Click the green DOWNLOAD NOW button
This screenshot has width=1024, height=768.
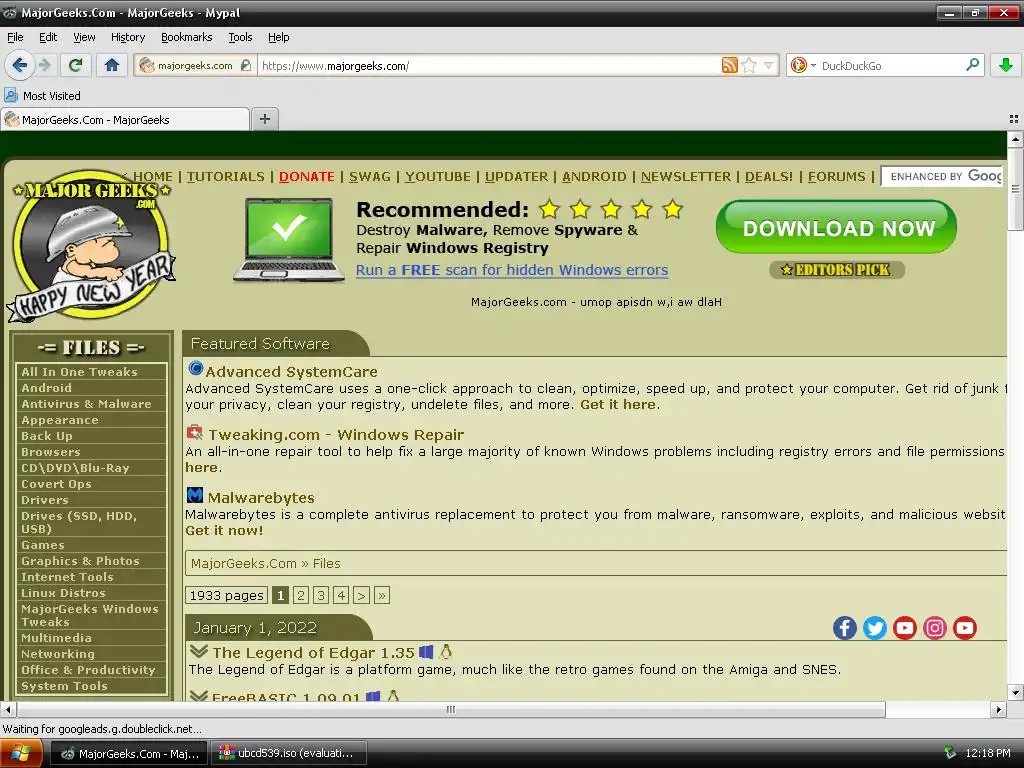(837, 227)
